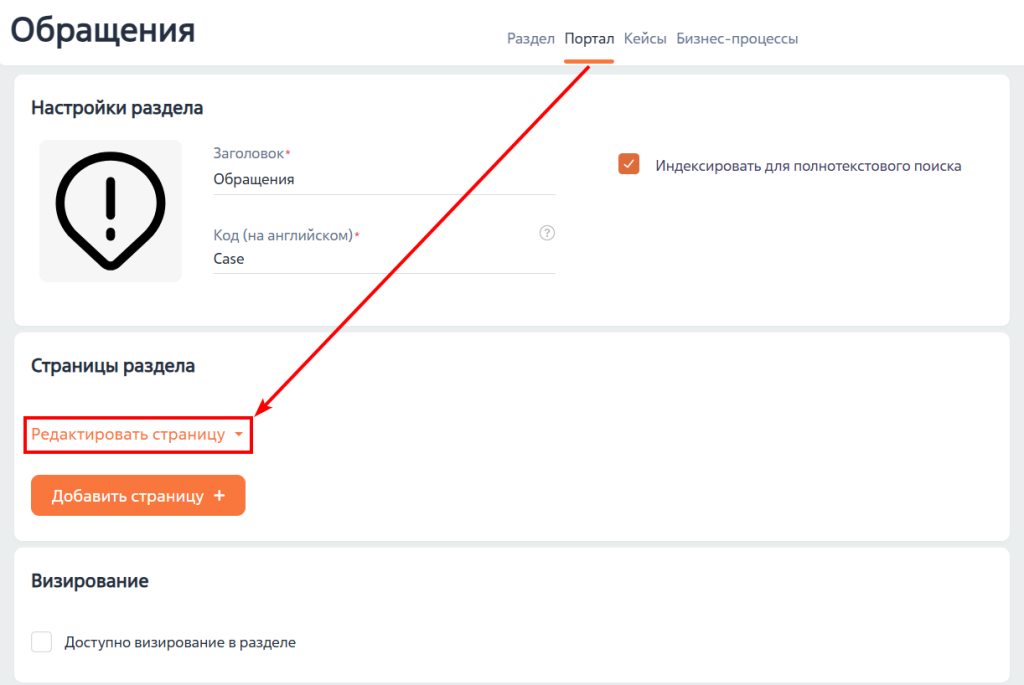Focus the Заголовок field with Обращения
The height and width of the screenshot is (685, 1024).
[384, 180]
